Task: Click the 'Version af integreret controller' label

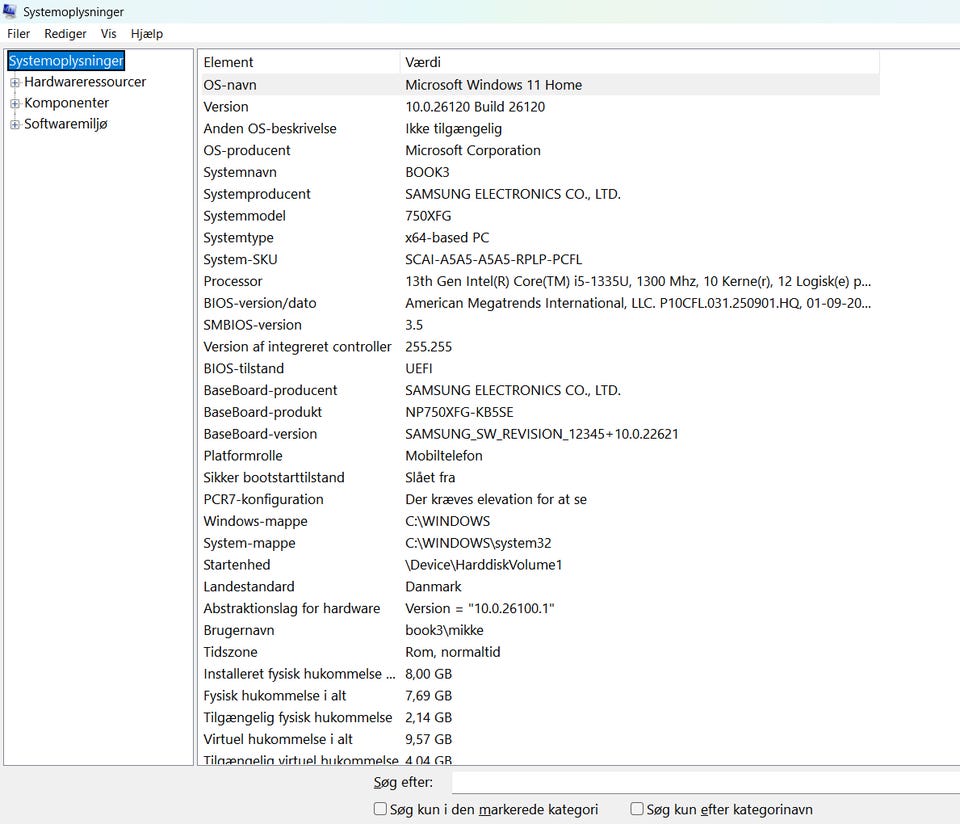Action: pyautogui.click(x=297, y=346)
